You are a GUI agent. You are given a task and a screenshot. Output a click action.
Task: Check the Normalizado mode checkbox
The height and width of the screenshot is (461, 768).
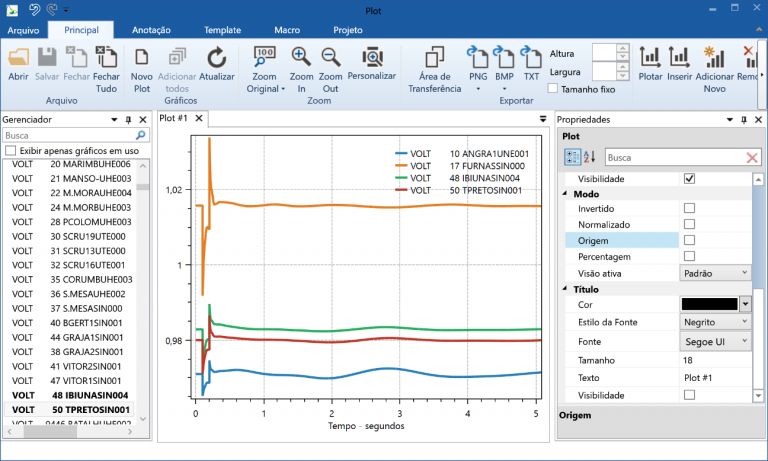click(x=689, y=224)
